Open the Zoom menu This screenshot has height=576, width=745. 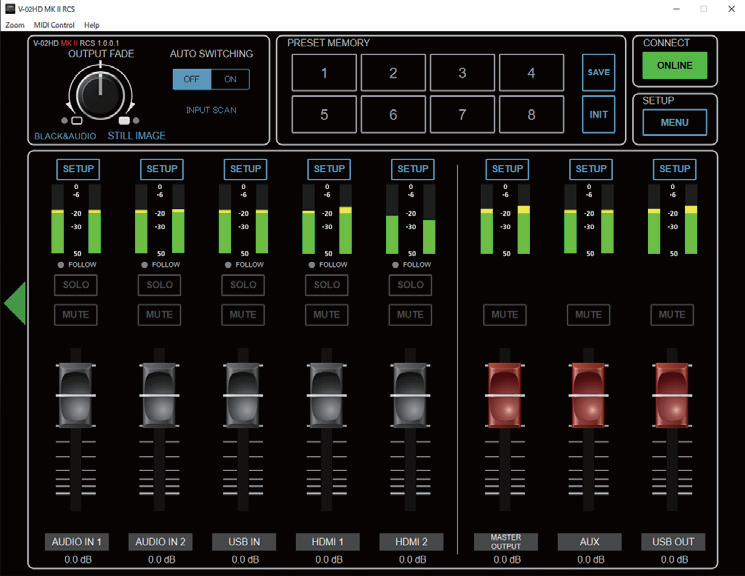15,25
